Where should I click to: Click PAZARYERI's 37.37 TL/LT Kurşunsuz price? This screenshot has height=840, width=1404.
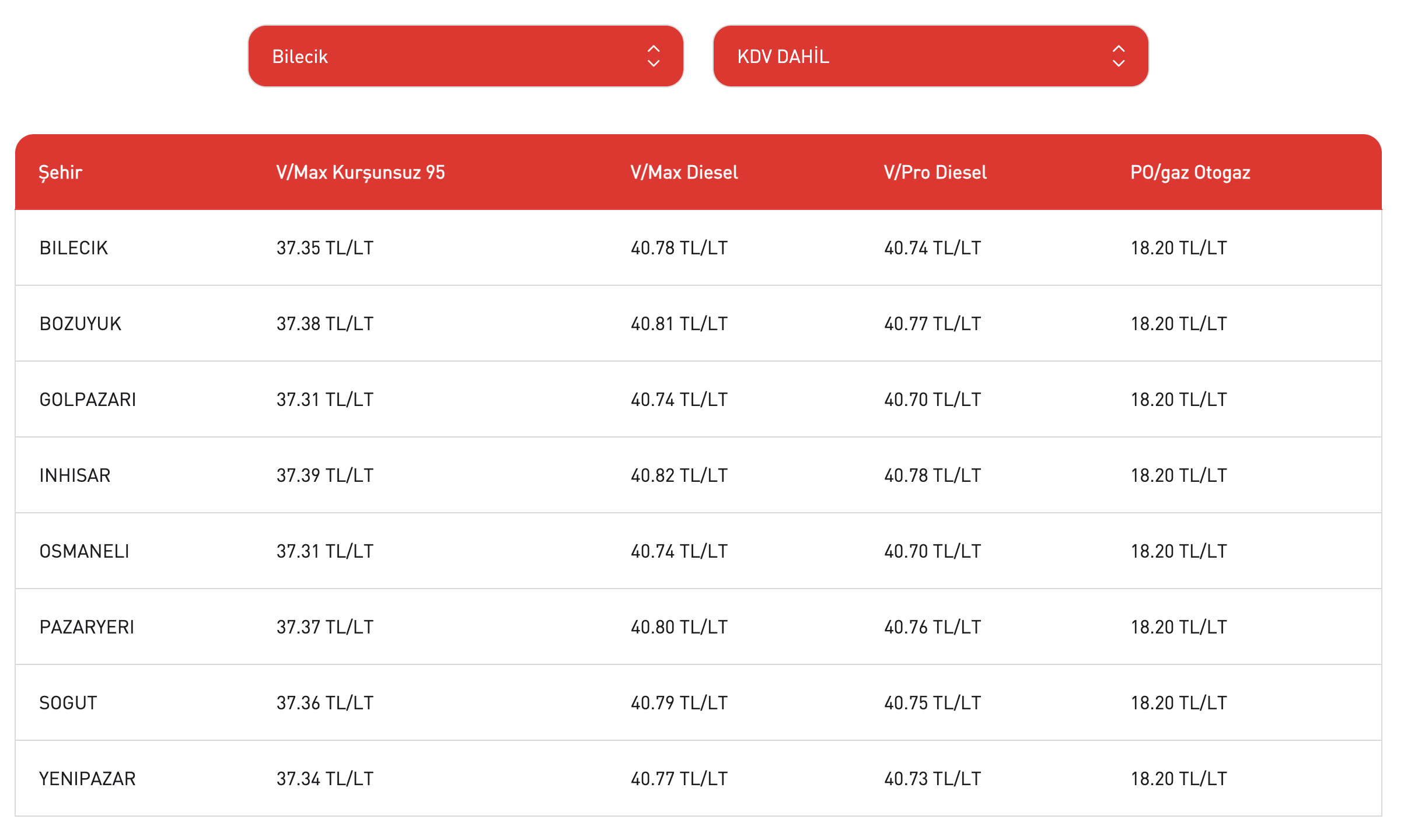point(325,627)
